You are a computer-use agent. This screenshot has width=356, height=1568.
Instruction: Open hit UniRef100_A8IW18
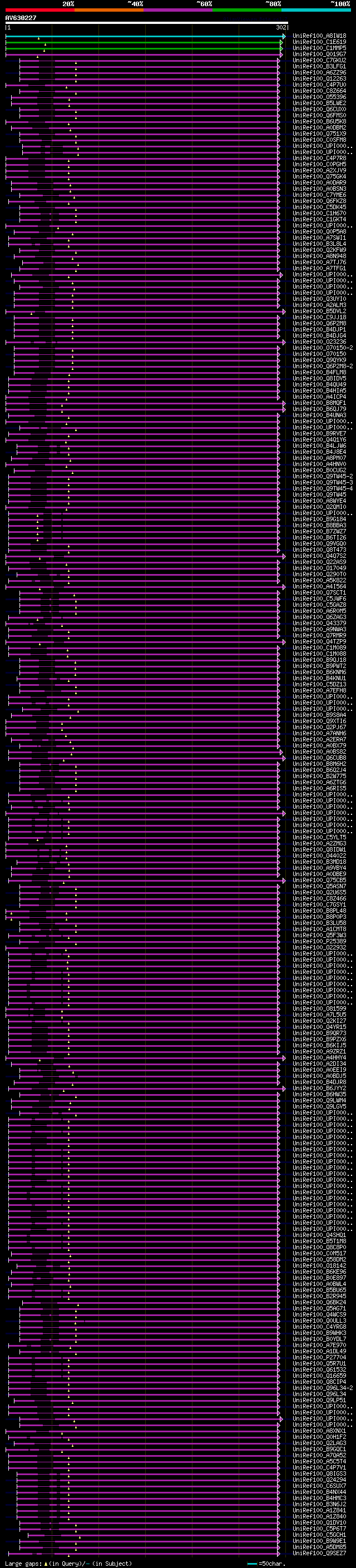319,36
